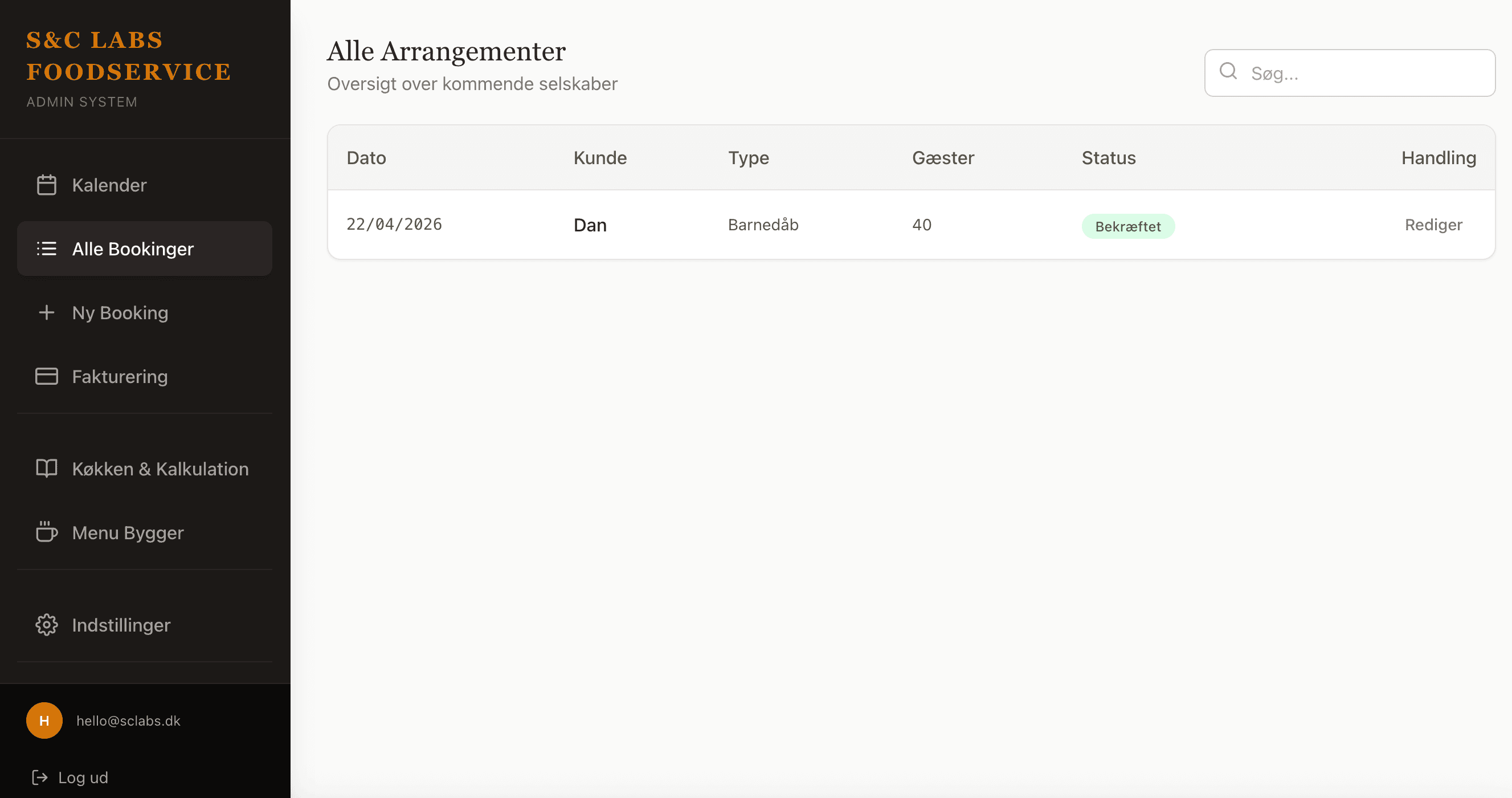Click the hello@sclabs.dk account email
This screenshot has height=798, width=1512.
(x=128, y=720)
